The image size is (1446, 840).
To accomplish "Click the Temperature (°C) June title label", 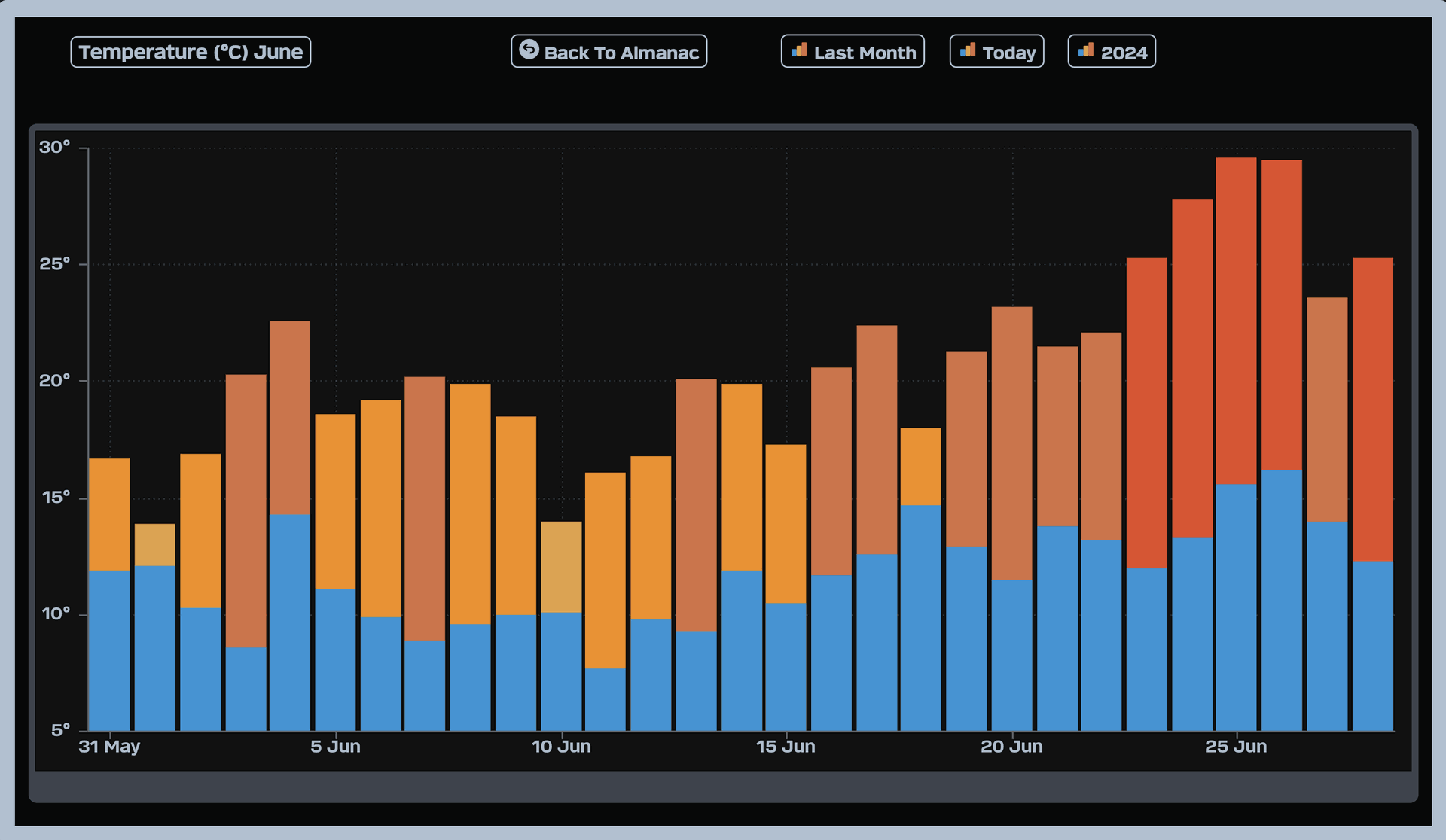I will (x=191, y=52).
